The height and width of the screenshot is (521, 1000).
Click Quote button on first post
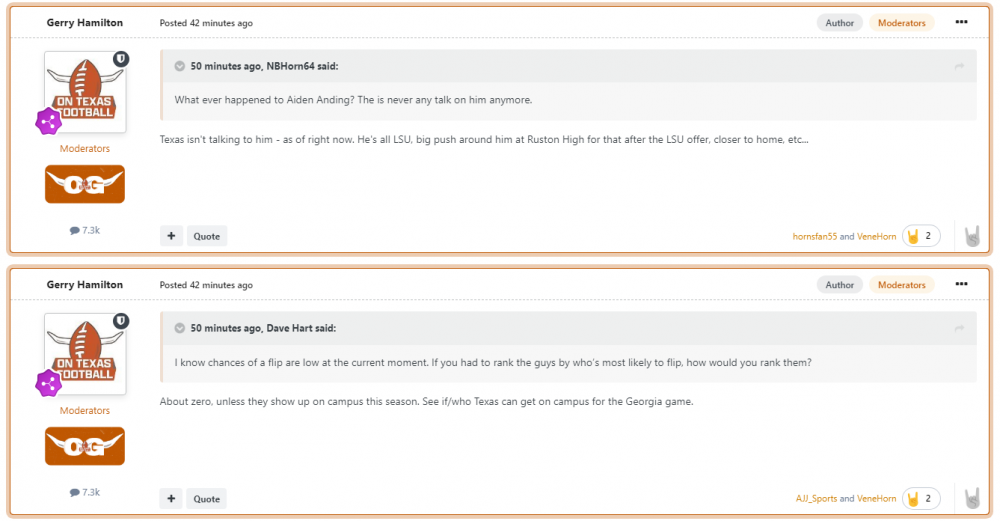click(207, 236)
